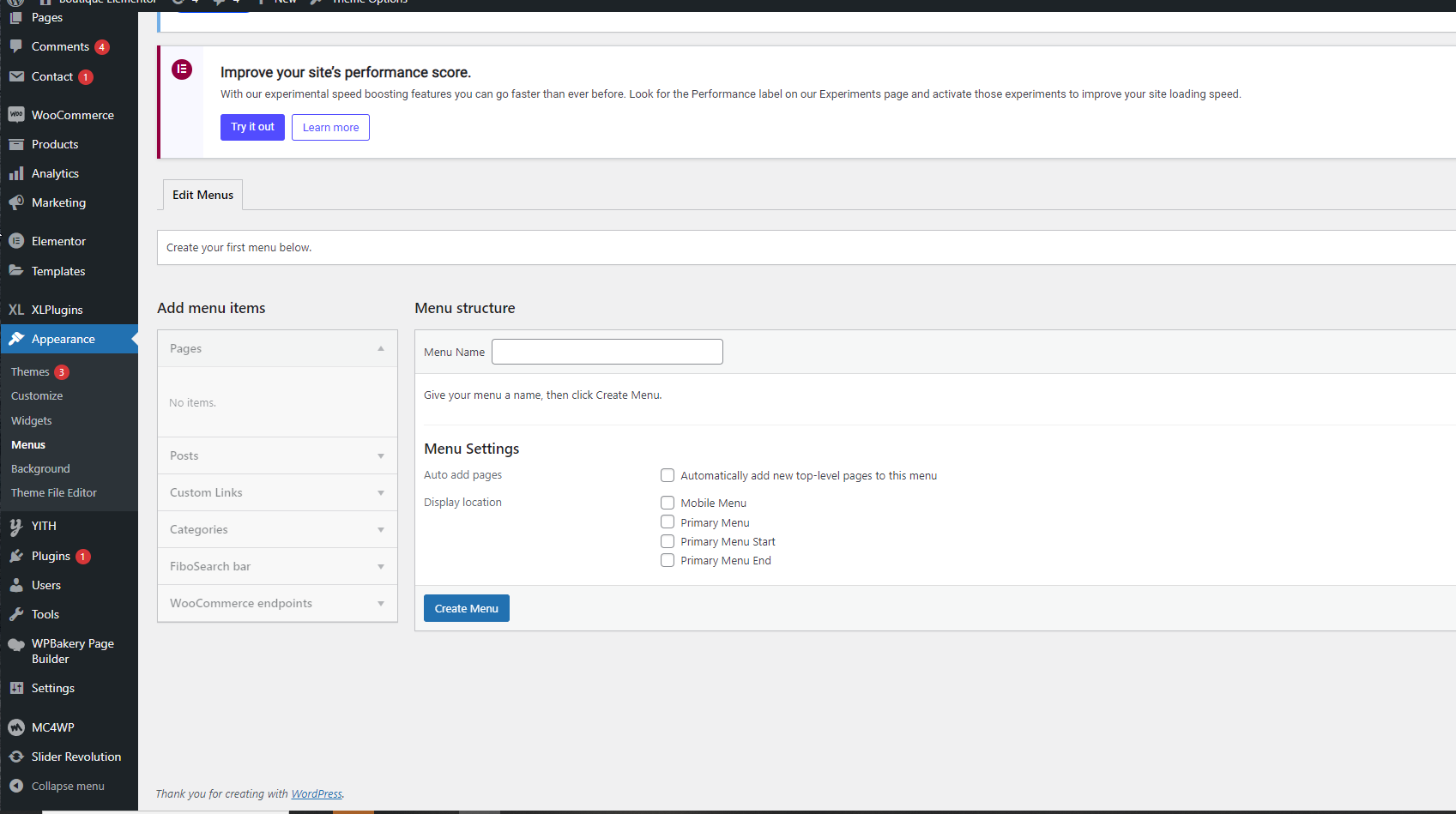This screenshot has height=814, width=1456.
Task: Check Automatically add new top-level pages
Action: (x=668, y=475)
